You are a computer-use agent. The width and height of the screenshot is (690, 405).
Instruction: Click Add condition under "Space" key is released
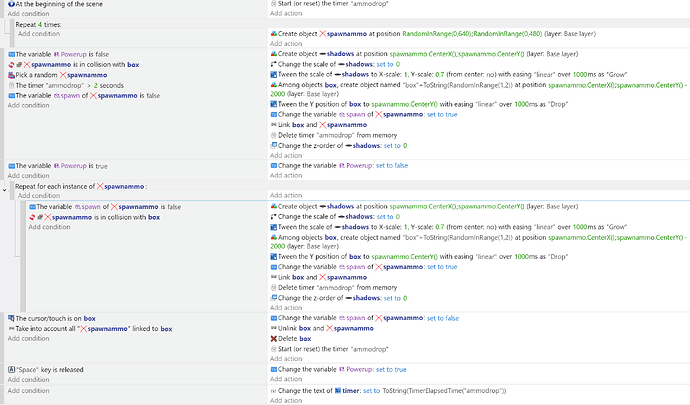28,379
